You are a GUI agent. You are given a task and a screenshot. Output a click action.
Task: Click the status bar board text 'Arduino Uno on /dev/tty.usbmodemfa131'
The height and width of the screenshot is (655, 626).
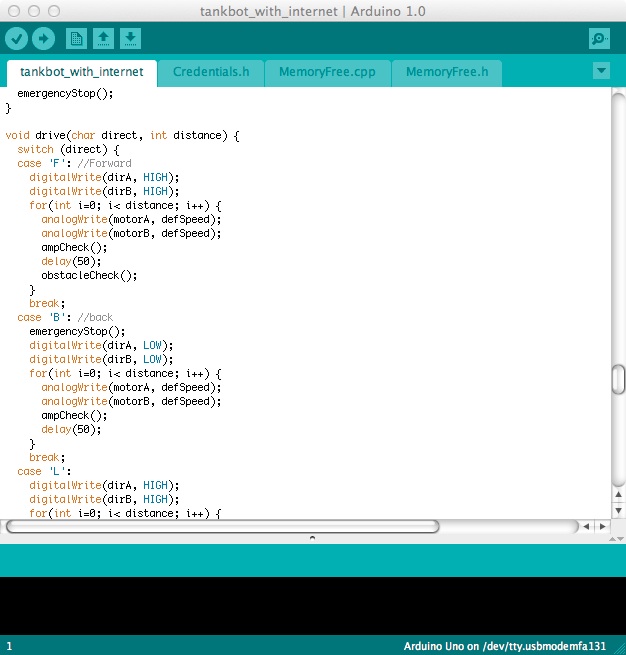pyautogui.click(x=504, y=646)
